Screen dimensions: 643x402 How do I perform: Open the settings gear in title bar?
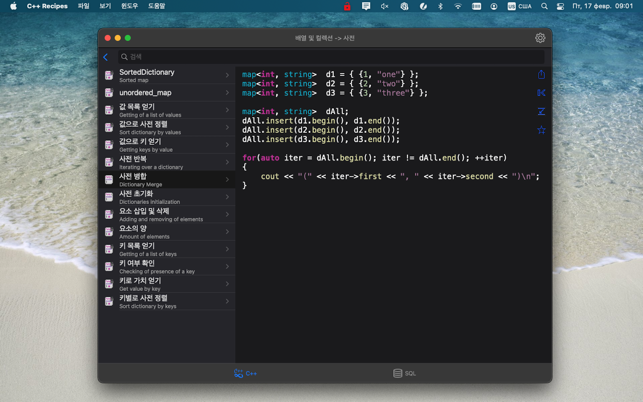540,38
